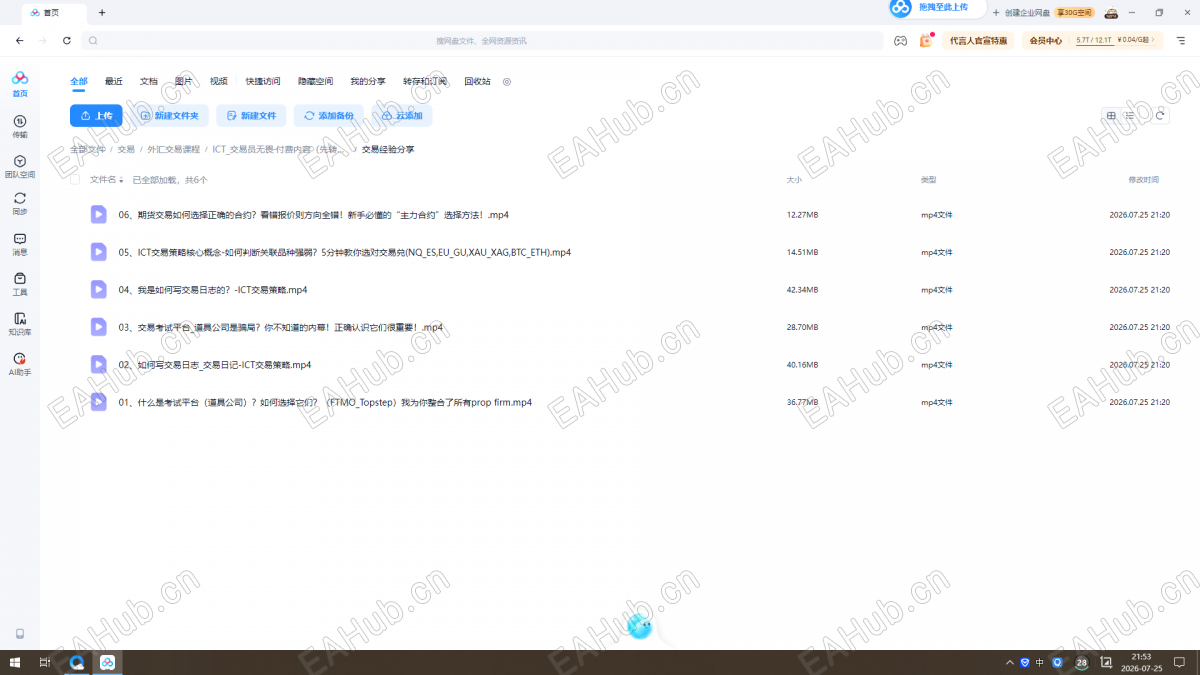Open the gift bag icon with red dot
This screenshot has height=675, width=1200.
click(x=926, y=40)
